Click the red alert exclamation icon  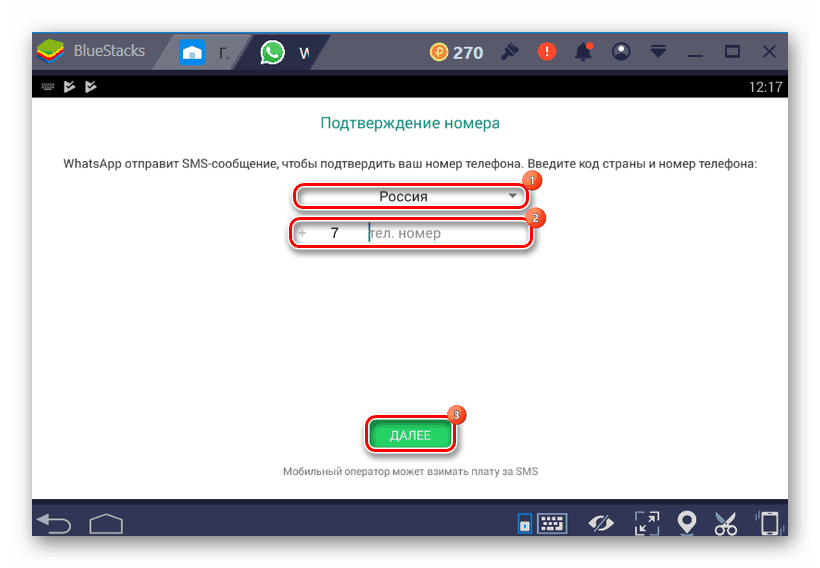[x=546, y=52]
